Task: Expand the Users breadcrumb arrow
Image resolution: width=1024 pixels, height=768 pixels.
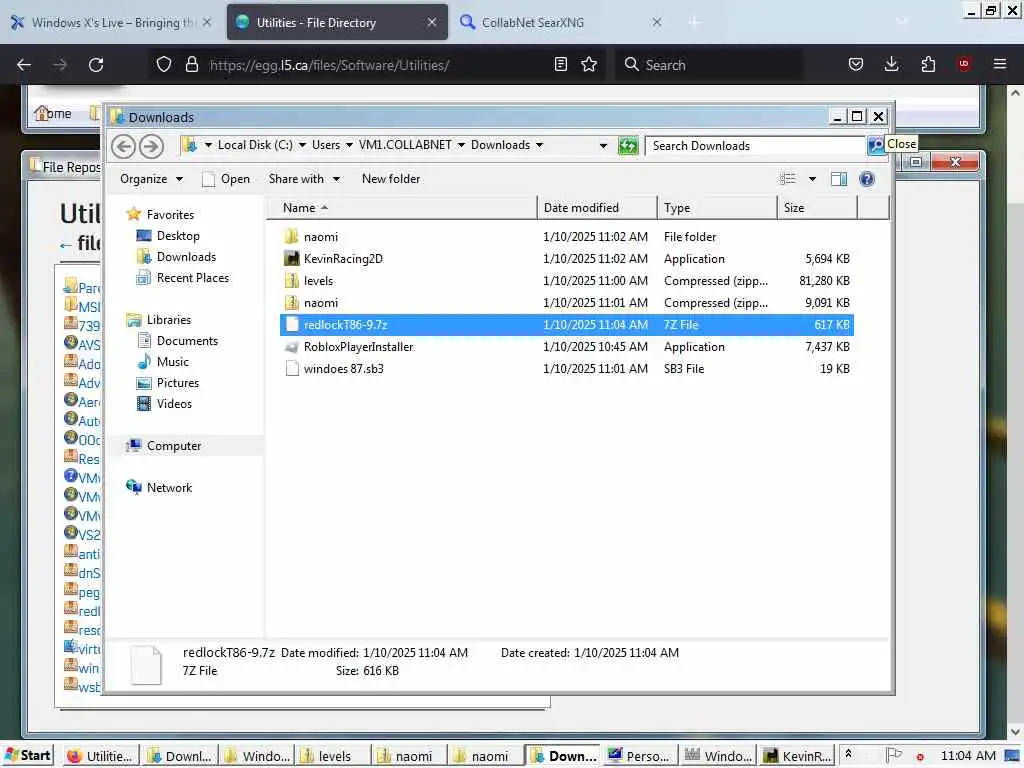Action: pos(349,145)
